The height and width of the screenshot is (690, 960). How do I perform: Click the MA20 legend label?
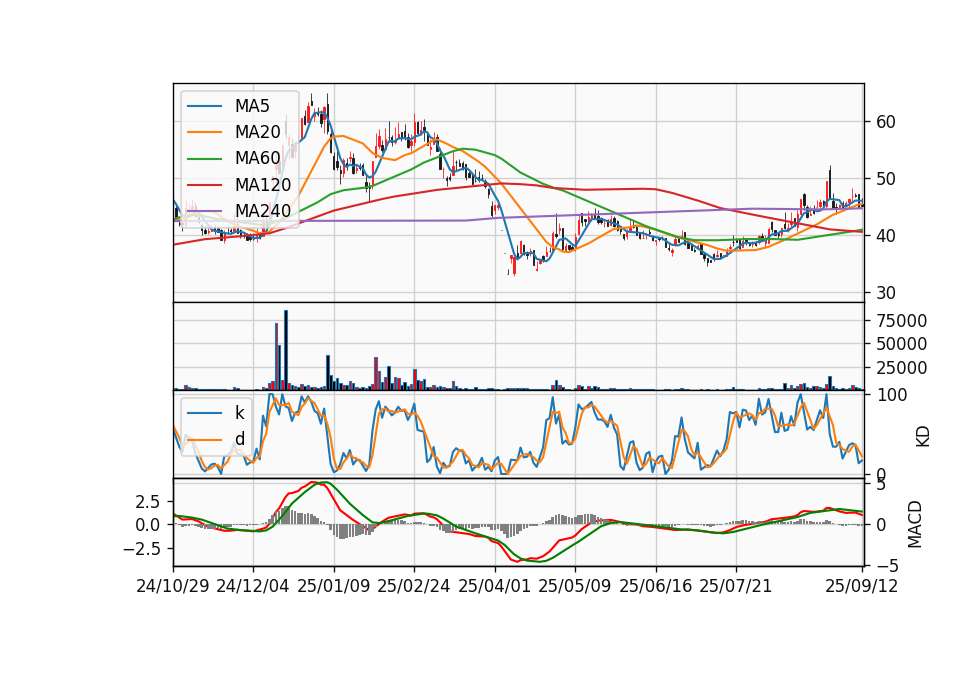(x=257, y=132)
